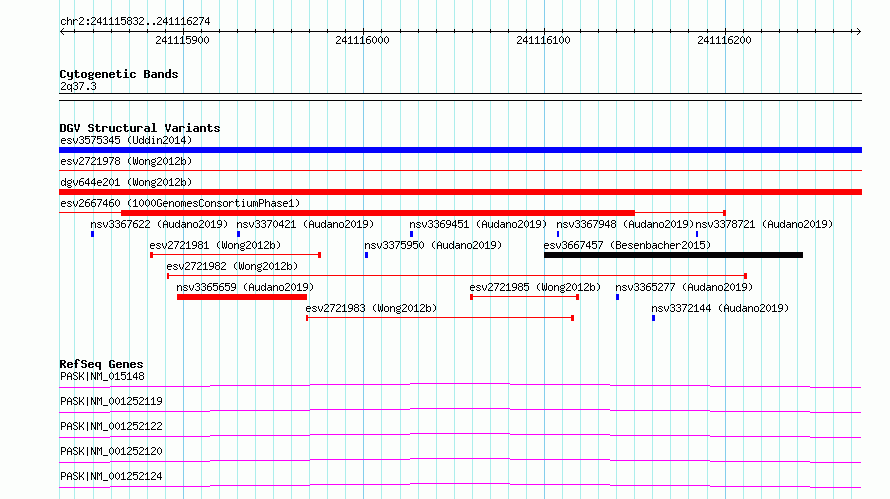Open the dgv644e201 (Wong2012b) label
This screenshot has width=890, height=499.
[x=126, y=182]
